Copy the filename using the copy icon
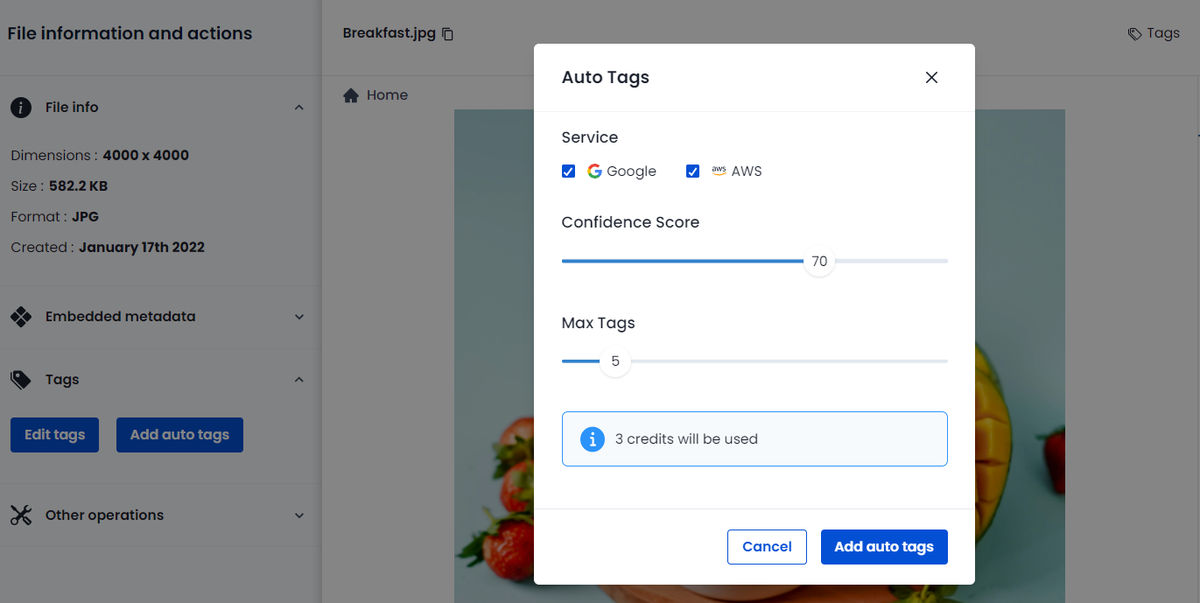 (x=446, y=33)
